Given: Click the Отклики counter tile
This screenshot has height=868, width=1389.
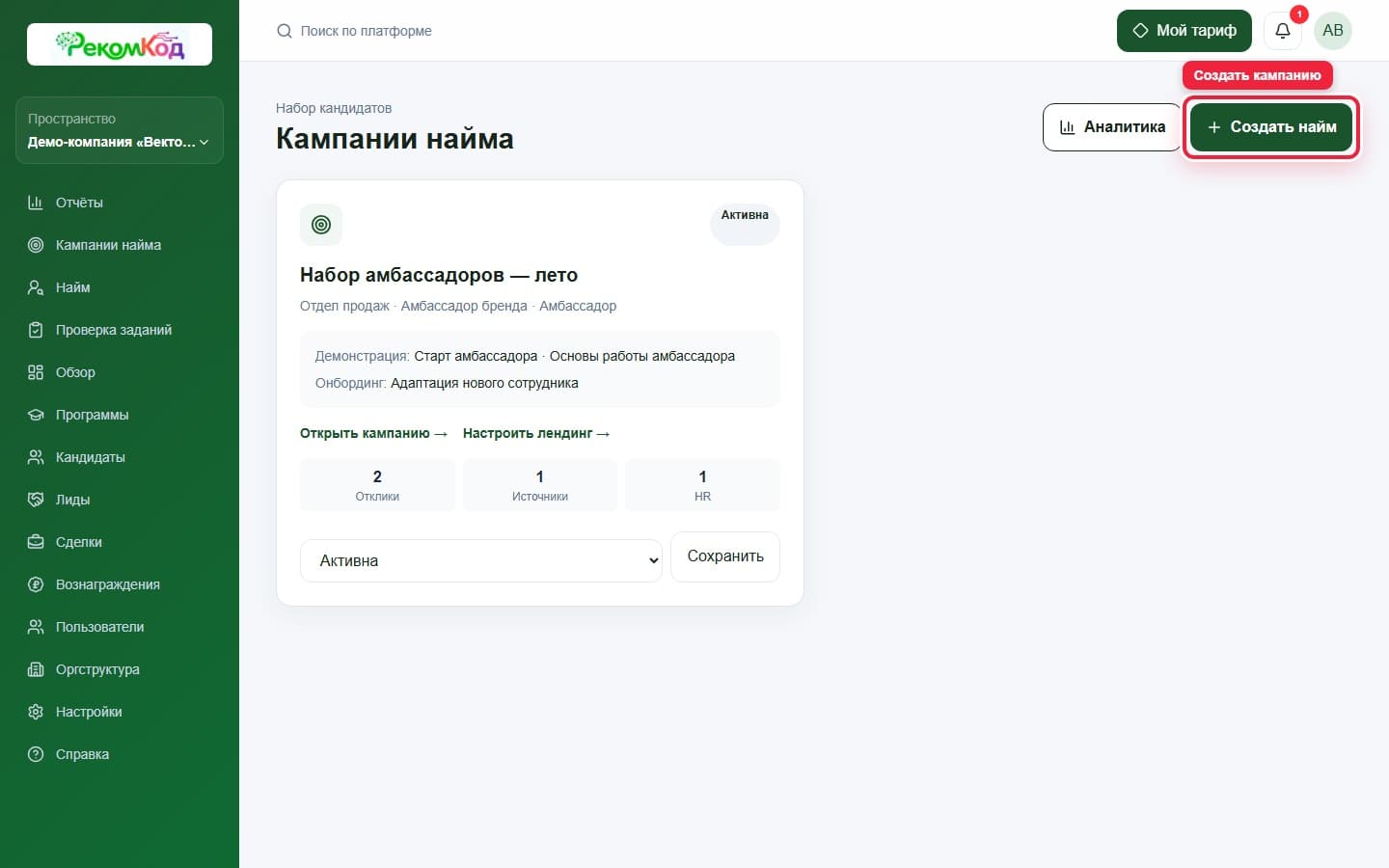Looking at the screenshot, I should tap(377, 485).
